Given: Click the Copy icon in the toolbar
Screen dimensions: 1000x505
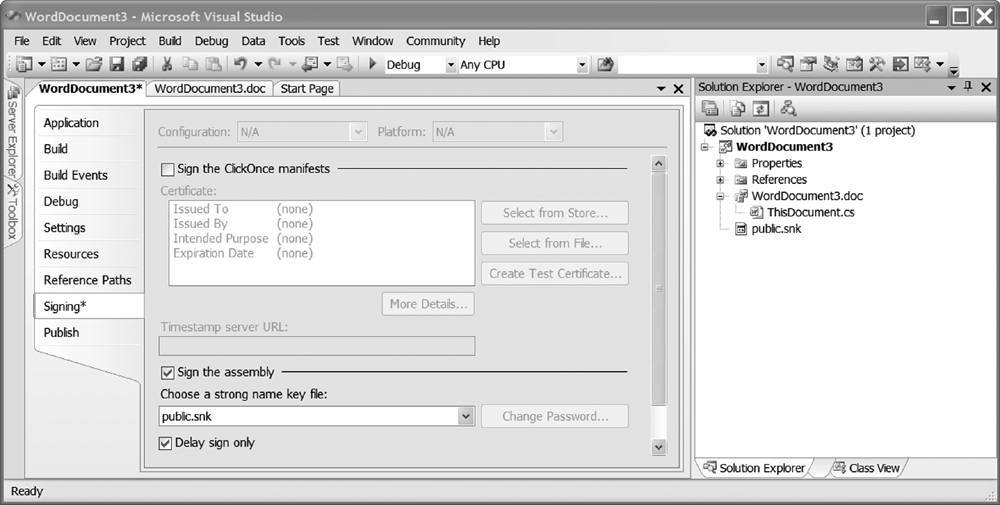Looking at the screenshot, I should (x=190, y=64).
